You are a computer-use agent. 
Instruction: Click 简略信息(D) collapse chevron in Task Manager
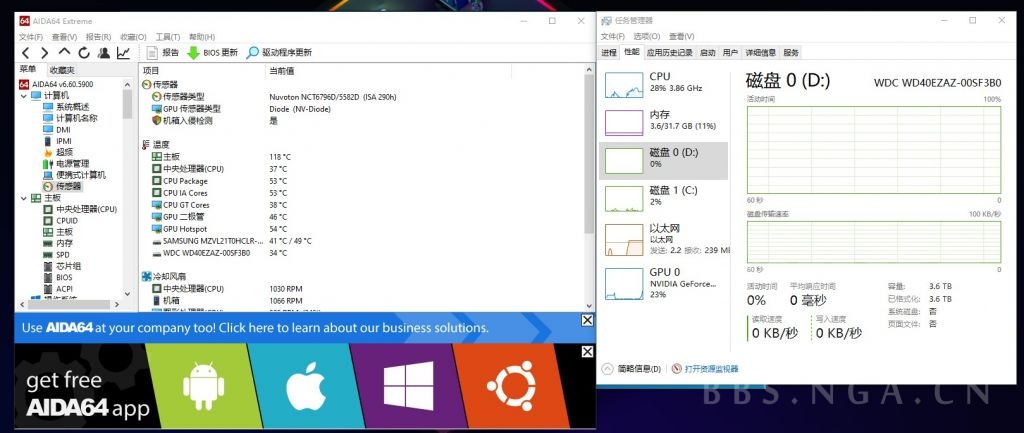click(607, 369)
